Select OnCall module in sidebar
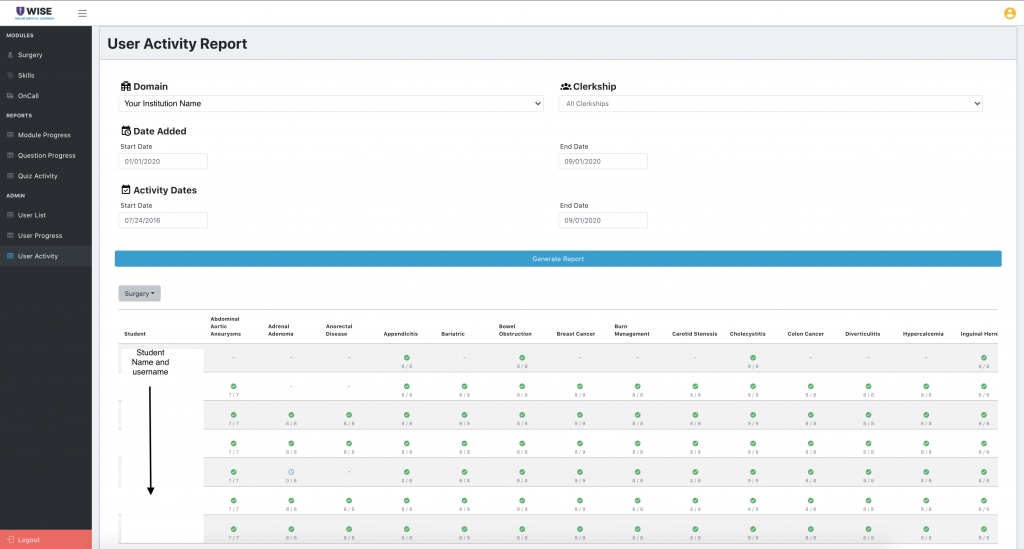Image resolution: width=1024 pixels, height=549 pixels. tap(29, 96)
